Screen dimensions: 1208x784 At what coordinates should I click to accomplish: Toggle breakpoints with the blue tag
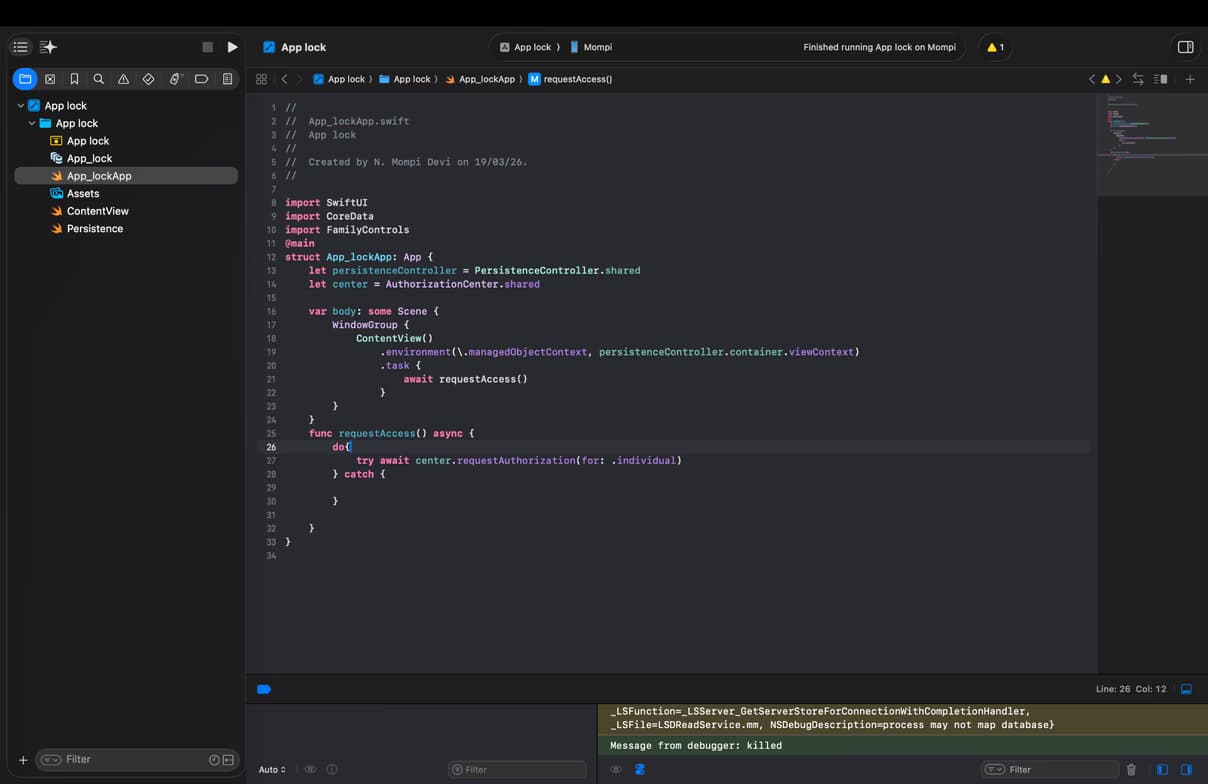pos(264,689)
